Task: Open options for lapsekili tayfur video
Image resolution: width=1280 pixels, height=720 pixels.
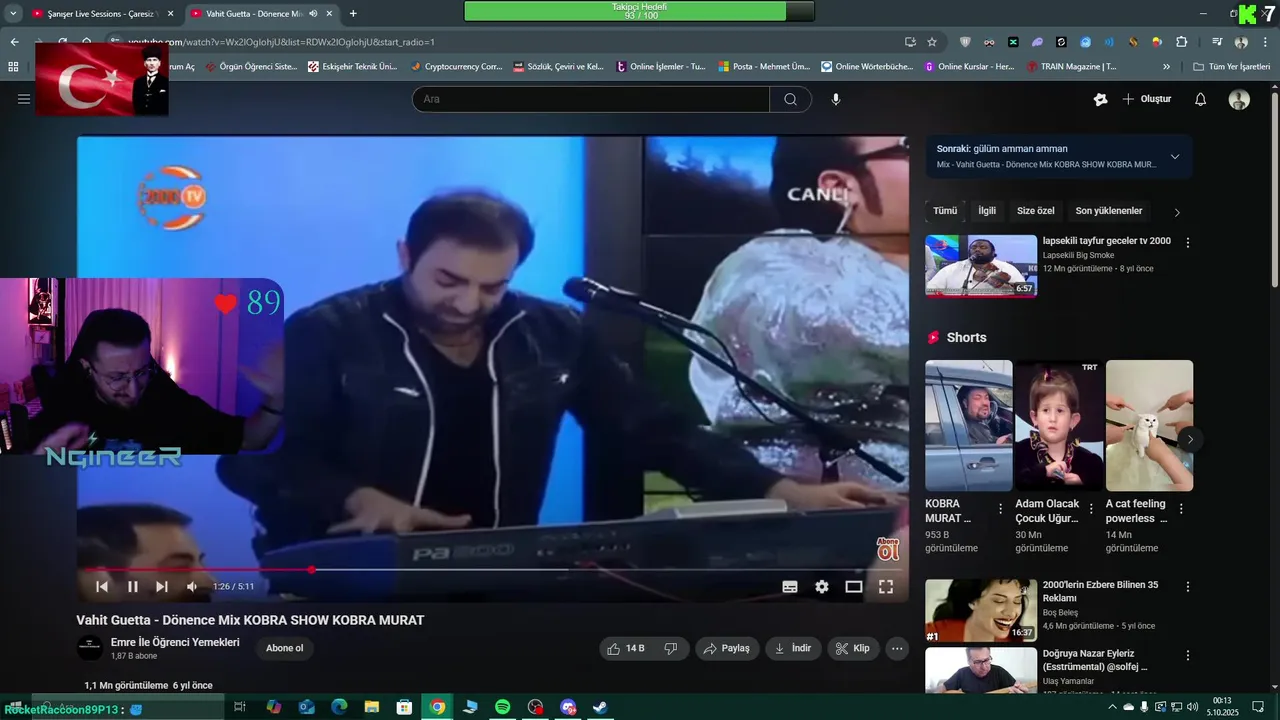Action: 1188,243
